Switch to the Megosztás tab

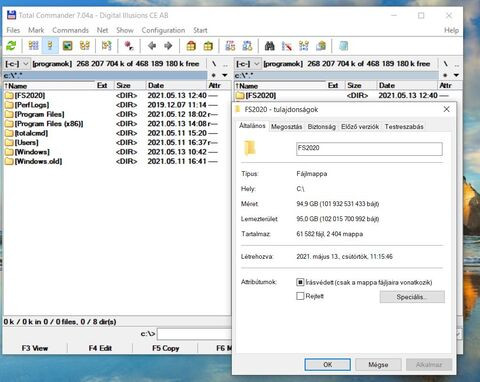286,127
